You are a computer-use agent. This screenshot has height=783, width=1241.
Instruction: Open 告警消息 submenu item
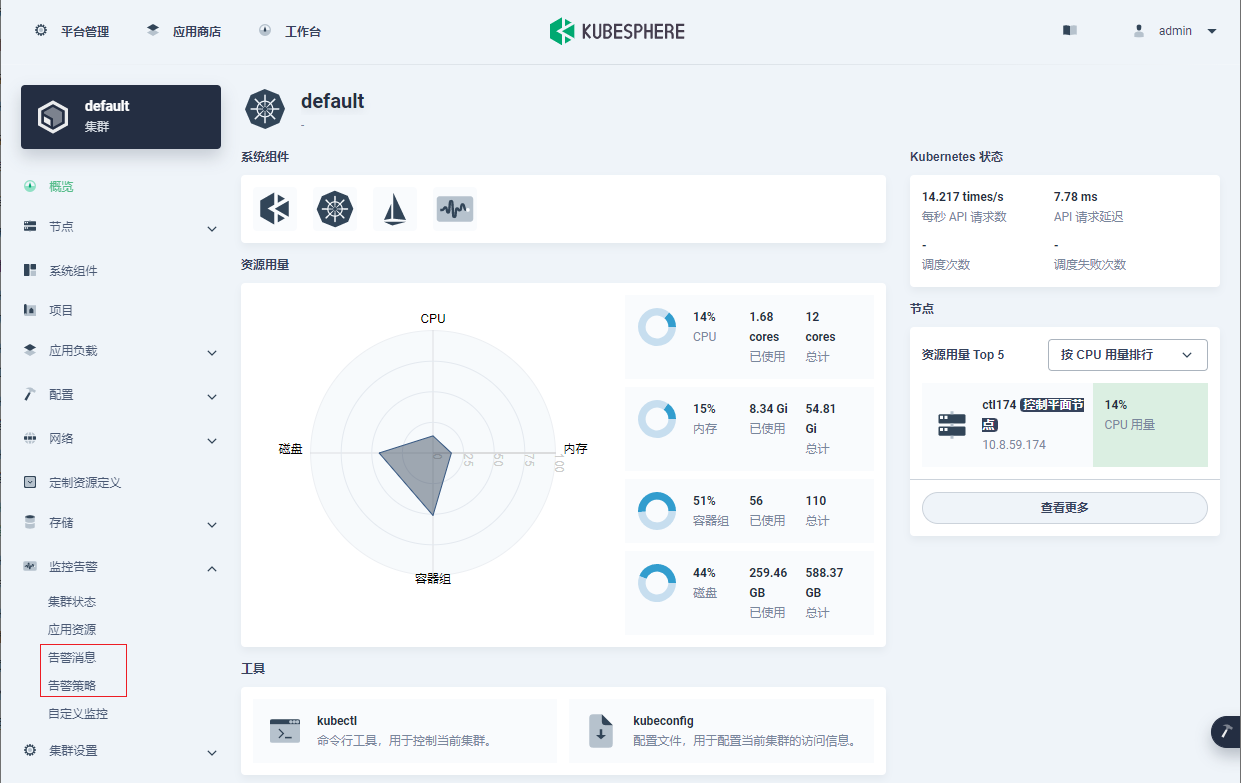click(x=72, y=658)
